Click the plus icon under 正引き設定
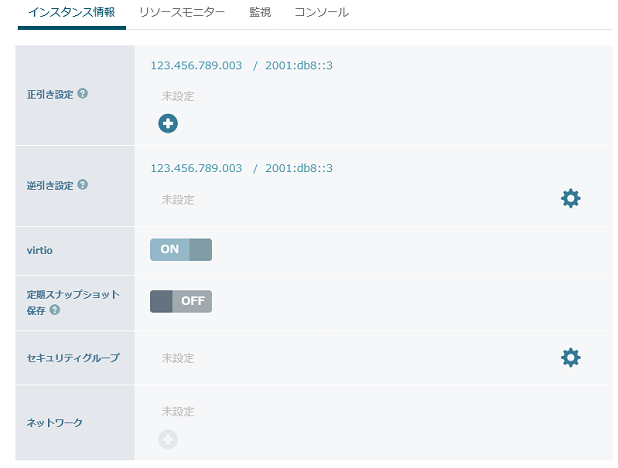Viewport: 618px width, 468px height. [168, 124]
